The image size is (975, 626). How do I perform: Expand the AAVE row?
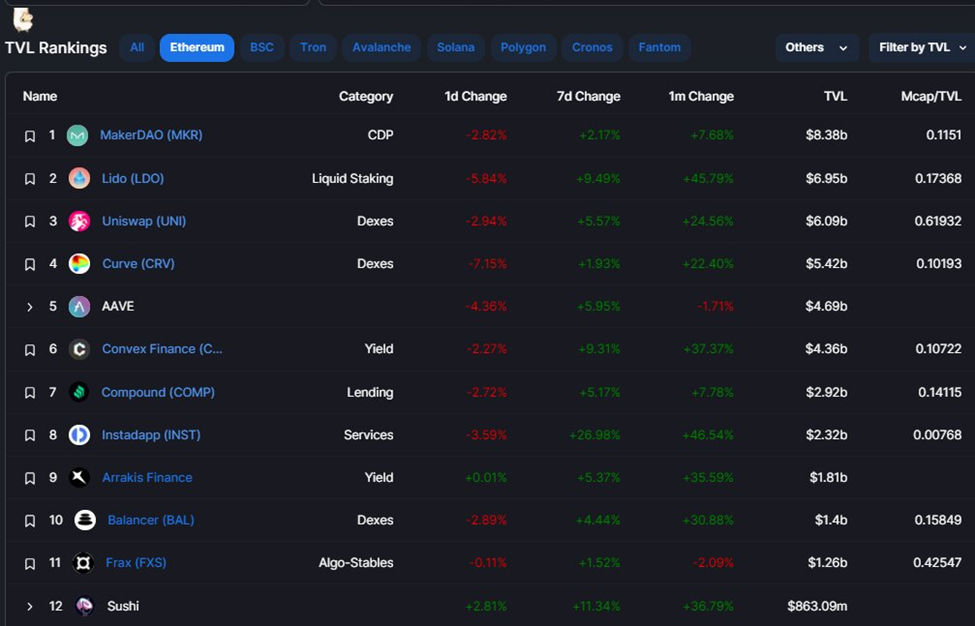coord(29,306)
